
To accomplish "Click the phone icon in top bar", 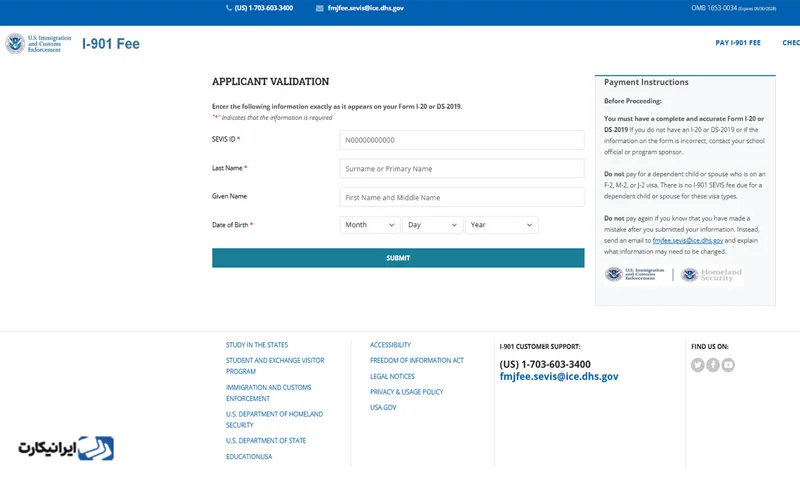I will pyautogui.click(x=229, y=8).
